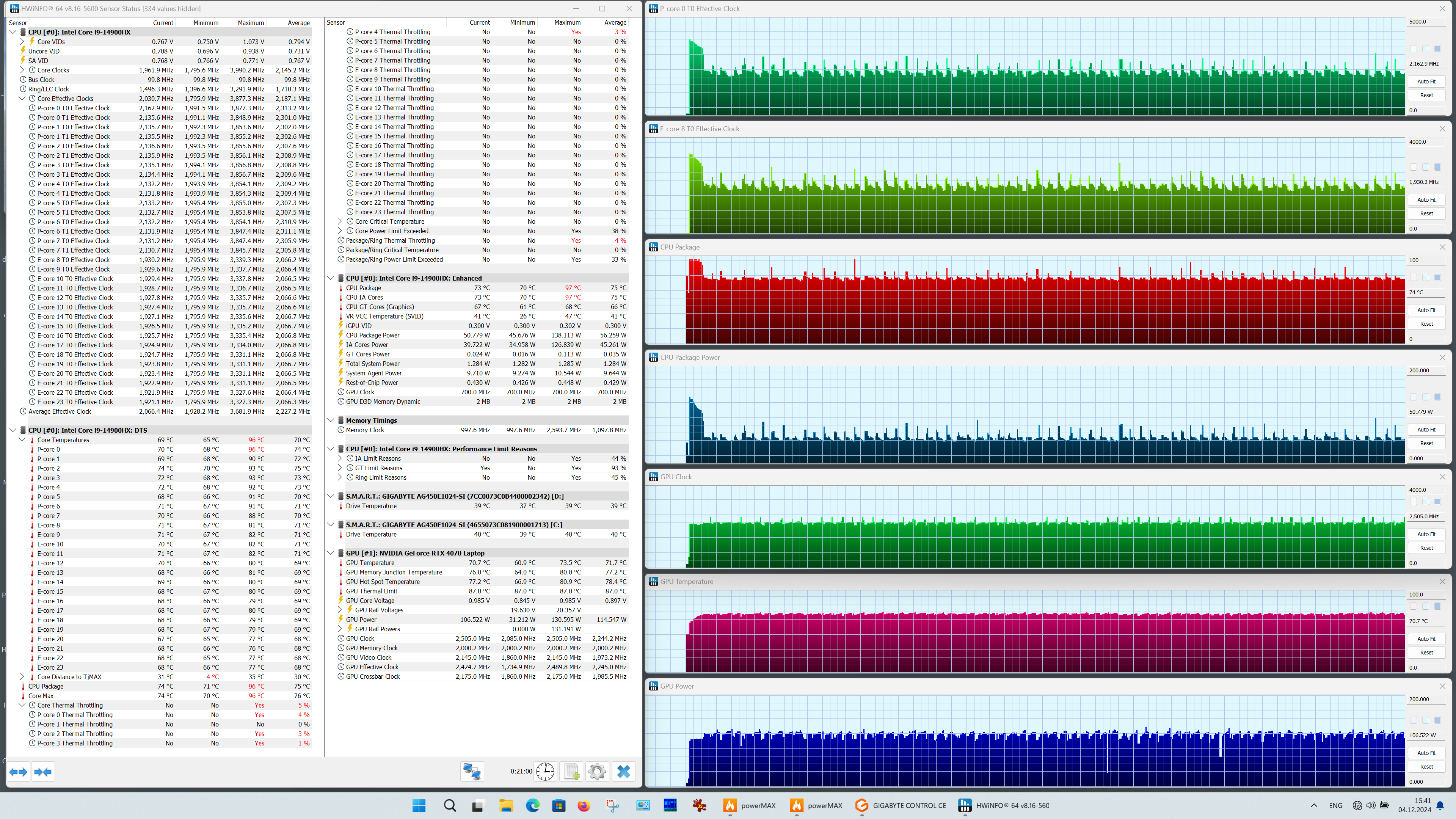Expand the Core VIDs tree node
The height and width of the screenshot is (819, 1456).
(22, 41)
